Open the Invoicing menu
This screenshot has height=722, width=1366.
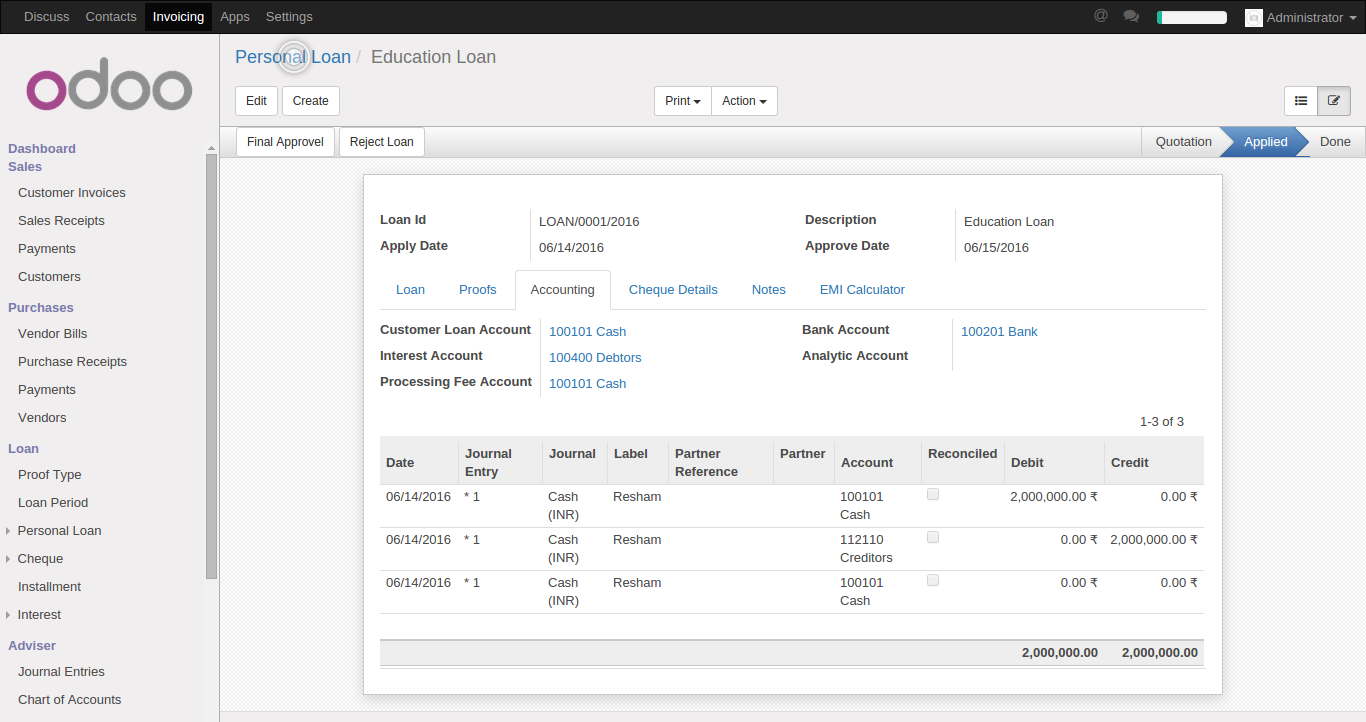178,17
